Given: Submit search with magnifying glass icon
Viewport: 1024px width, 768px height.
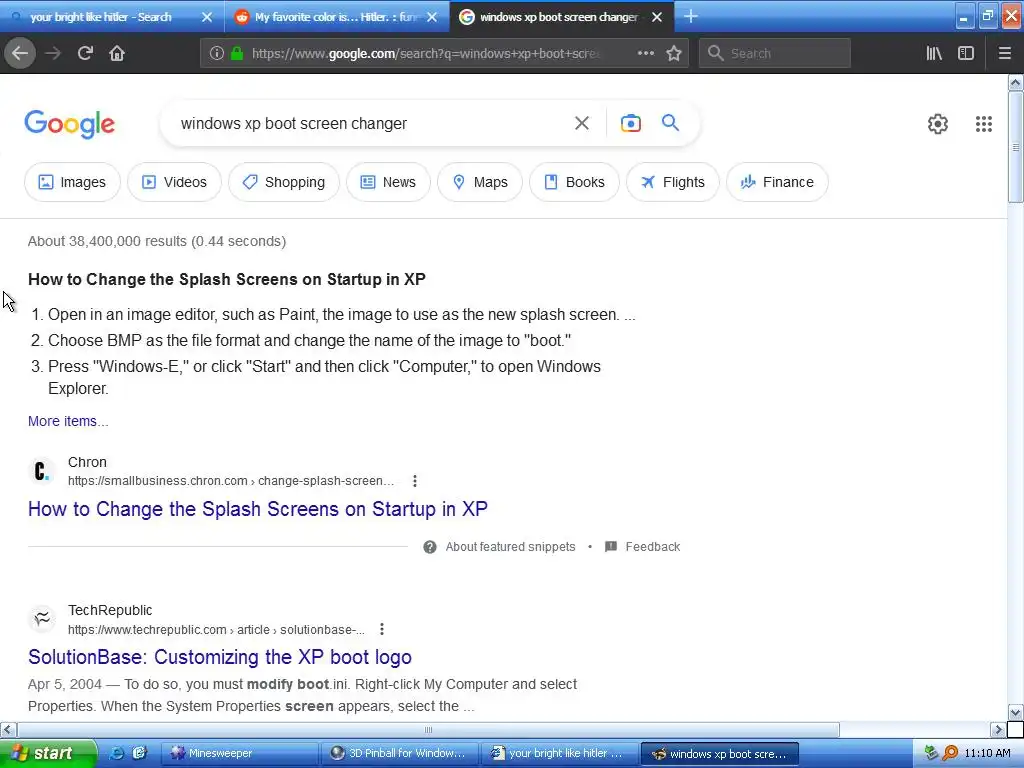Looking at the screenshot, I should tap(670, 123).
